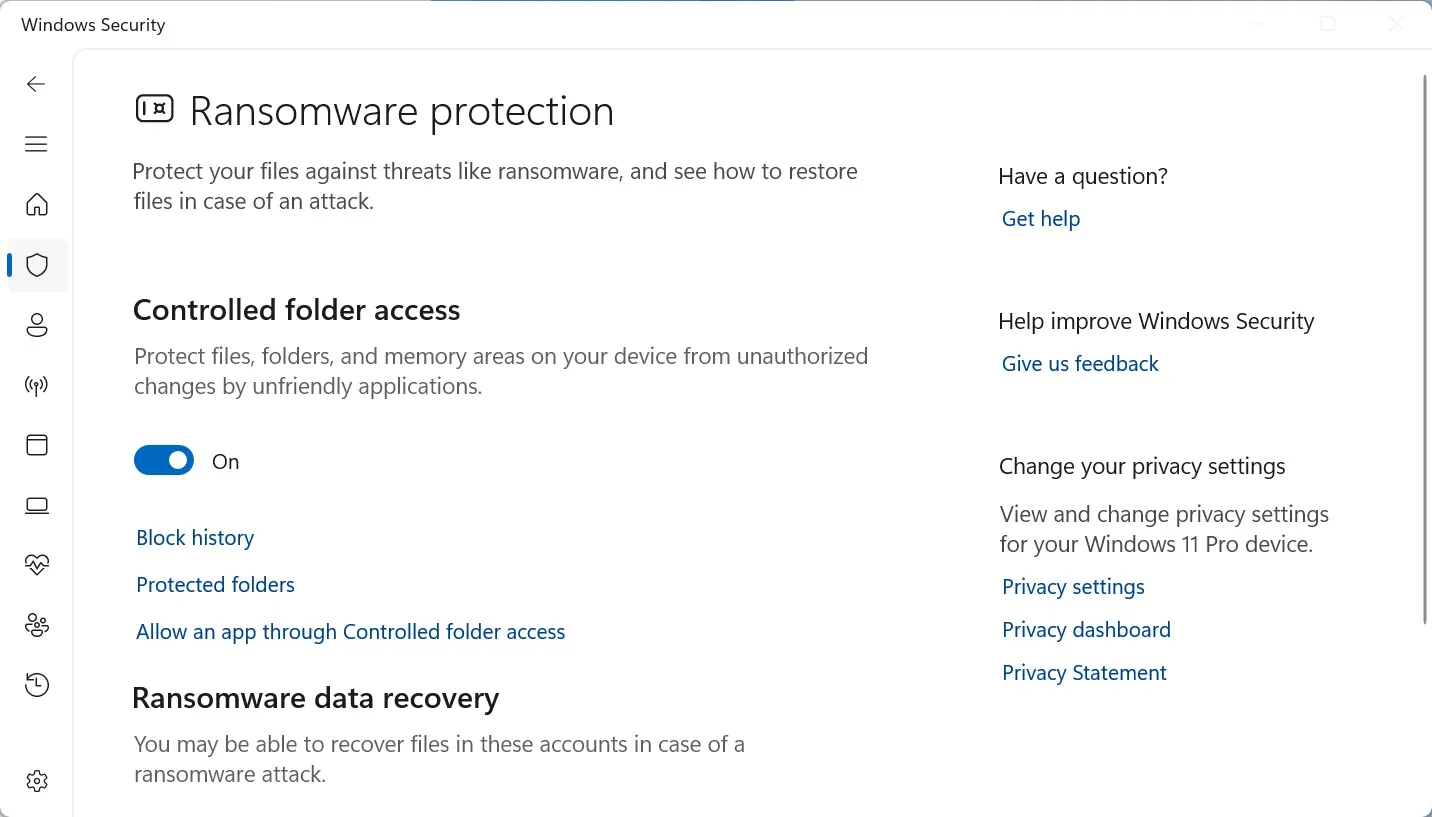Image resolution: width=1432 pixels, height=817 pixels.
Task: View Protected folders
Action: pyautogui.click(x=215, y=584)
